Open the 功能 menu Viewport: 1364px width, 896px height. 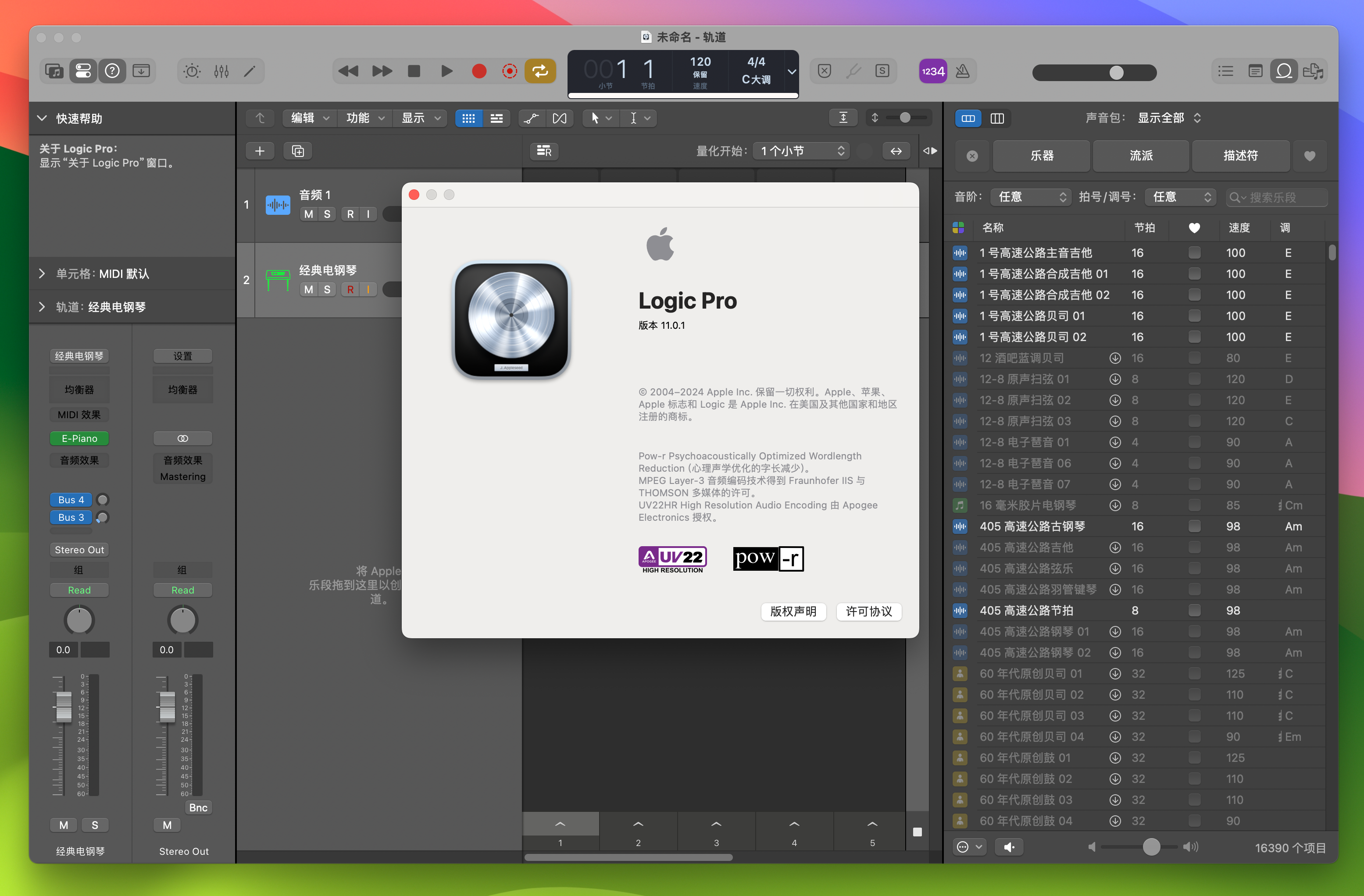[x=365, y=118]
